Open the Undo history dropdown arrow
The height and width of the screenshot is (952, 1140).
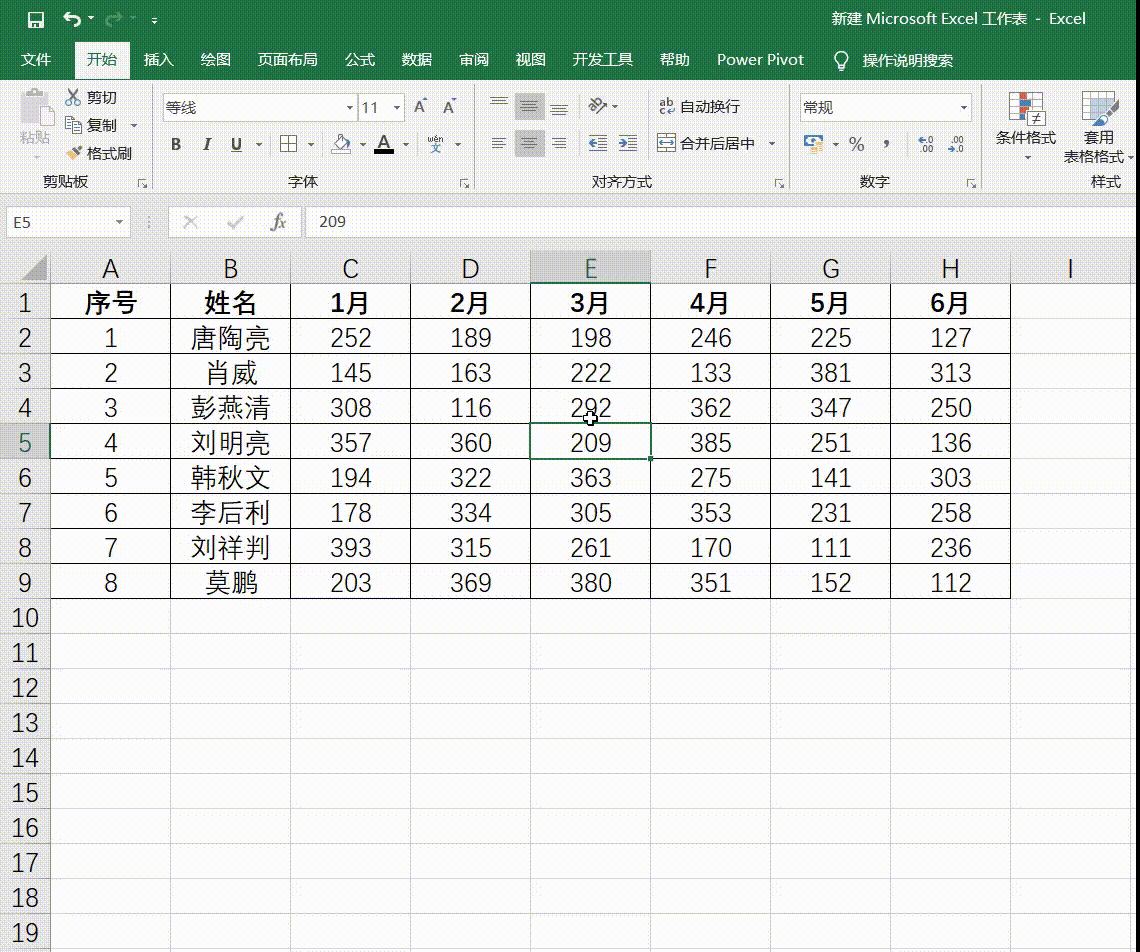click(91, 18)
